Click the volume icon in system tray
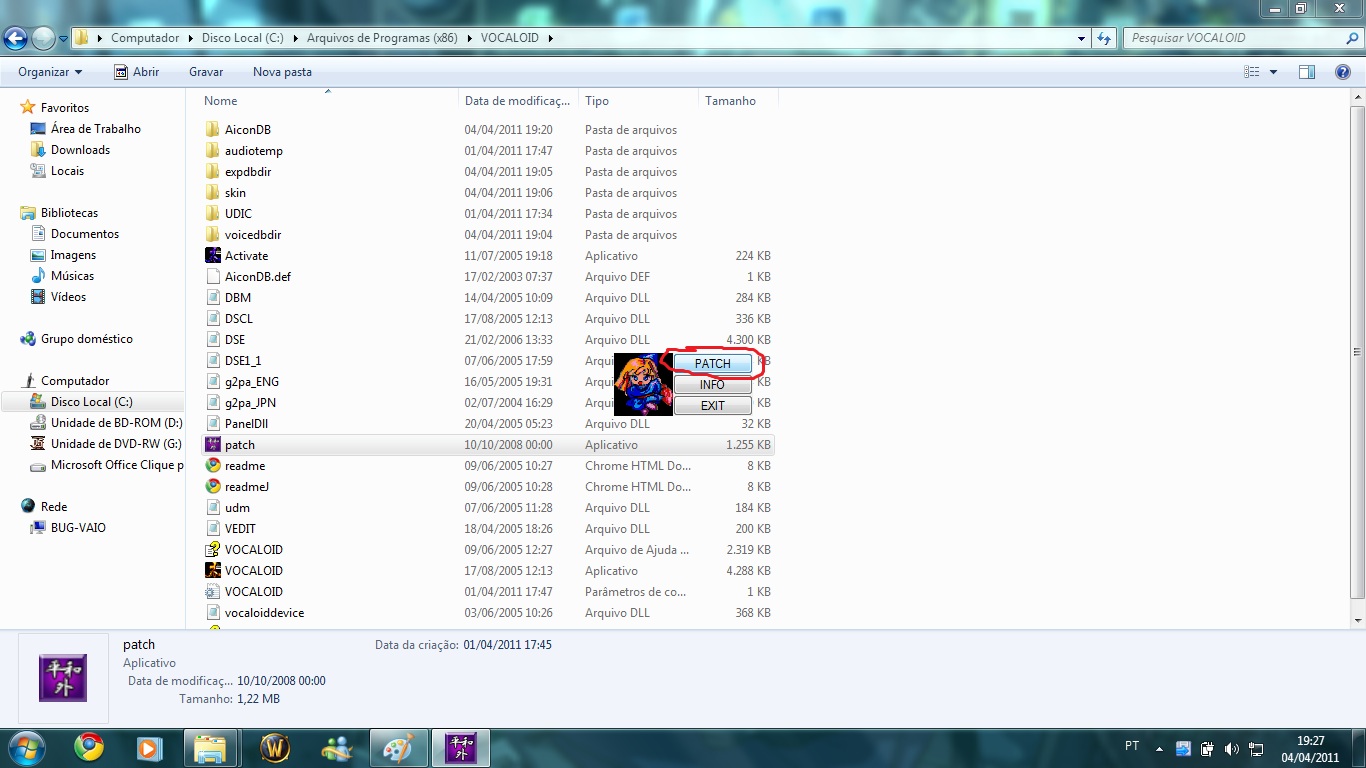The image size is (1366, 768). 1231,748
